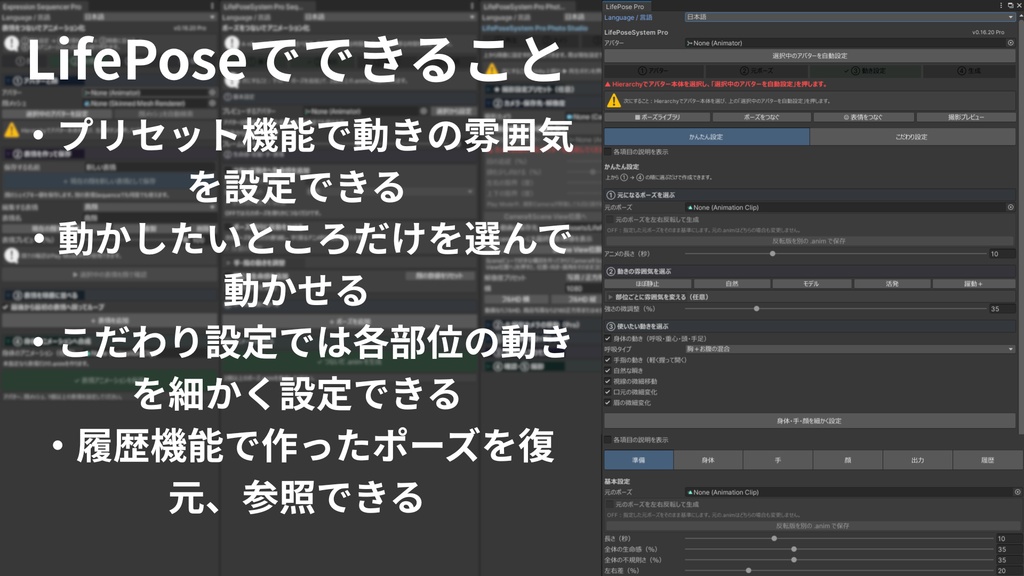
Task: Select the 履歴 tab
Action: click(987, 460)
